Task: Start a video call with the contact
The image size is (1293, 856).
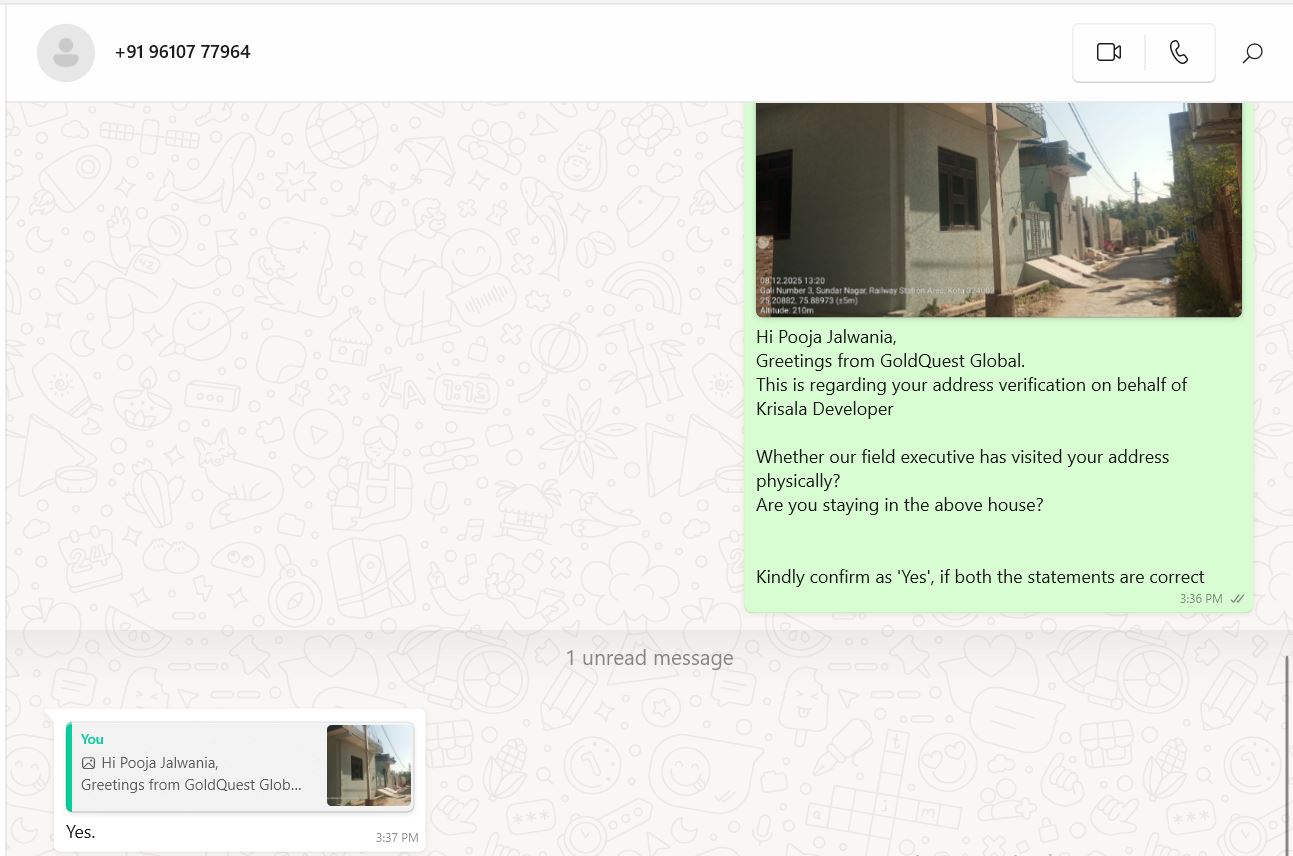Action: click(1108, 53)
